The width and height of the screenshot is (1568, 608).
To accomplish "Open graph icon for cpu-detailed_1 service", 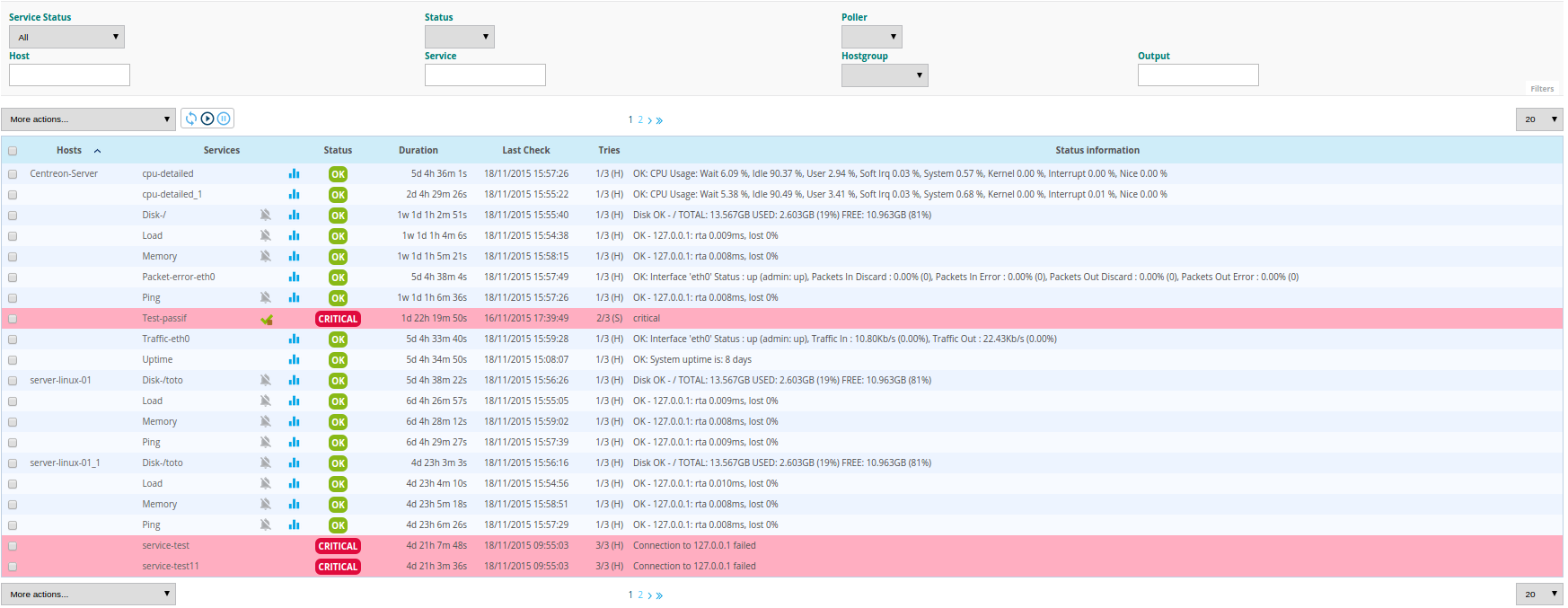I will (x=294, y=194).
